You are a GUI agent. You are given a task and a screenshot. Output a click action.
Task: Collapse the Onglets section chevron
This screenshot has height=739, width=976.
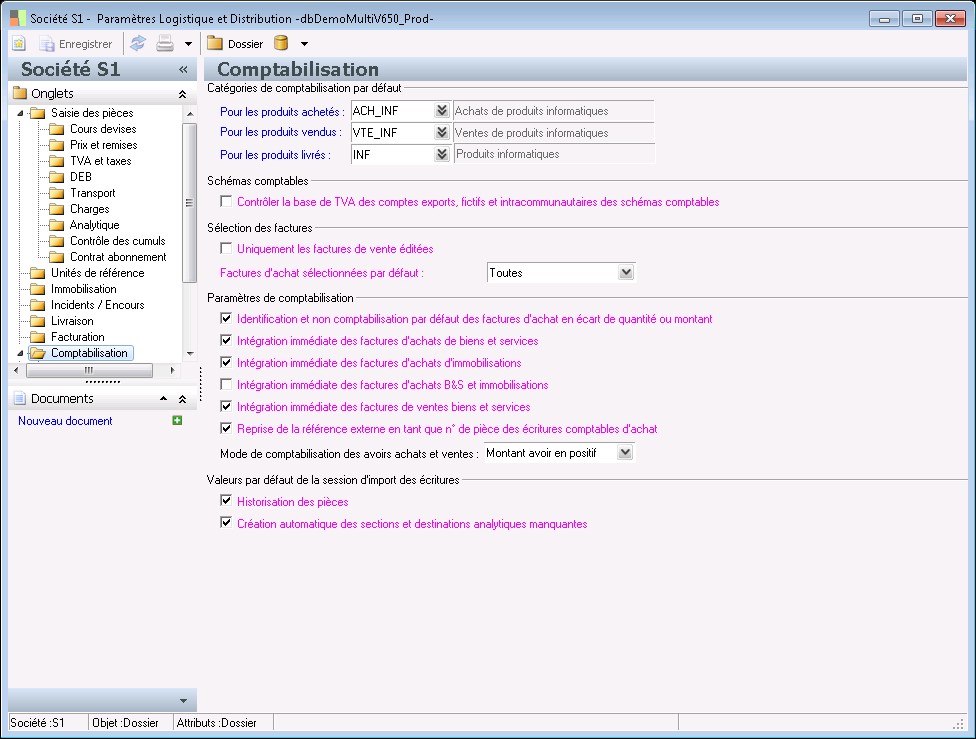pos(182,94)
